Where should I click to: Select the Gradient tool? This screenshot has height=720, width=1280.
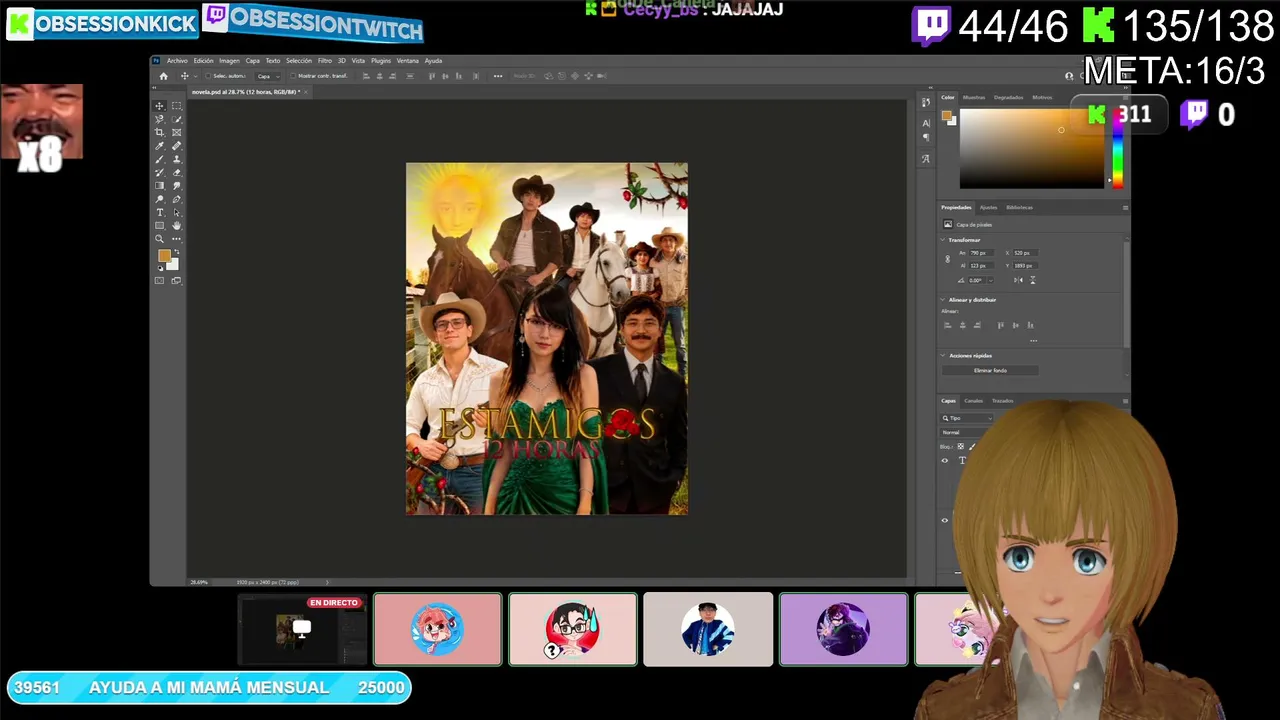click(159, 186)
